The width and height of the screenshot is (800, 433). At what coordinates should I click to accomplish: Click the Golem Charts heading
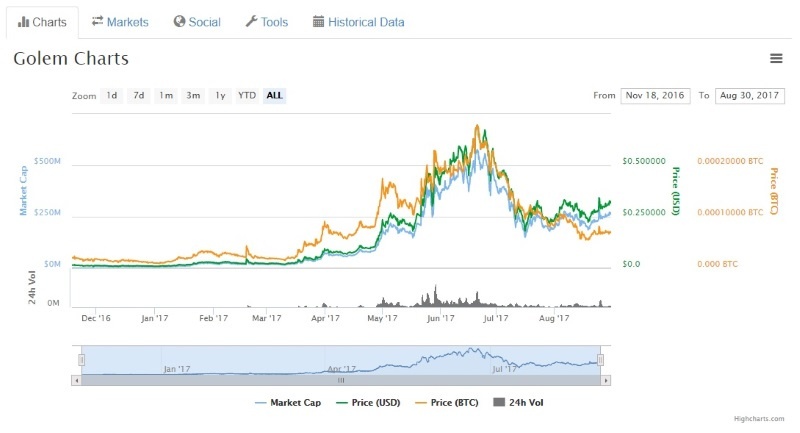(71, 59)
